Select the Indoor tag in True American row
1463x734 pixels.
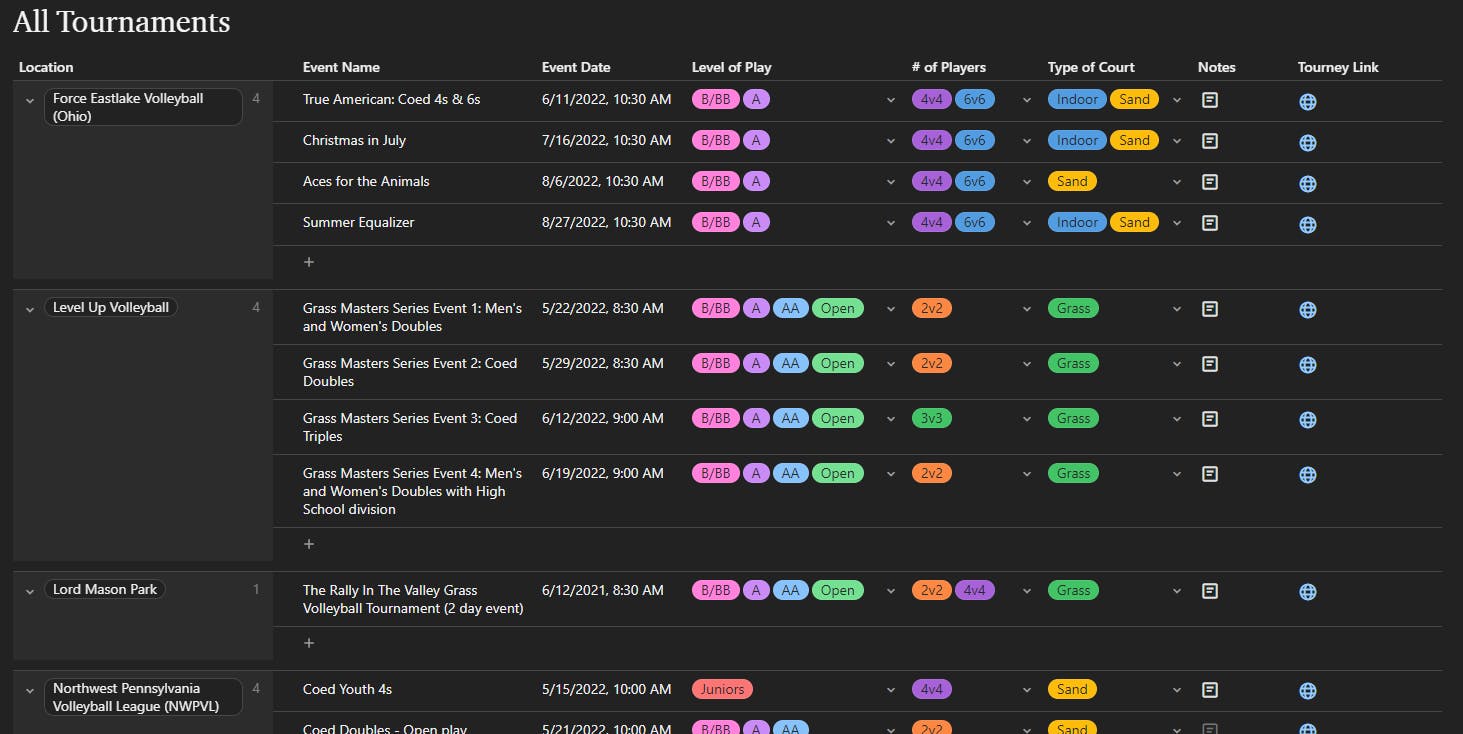[1077, 99]
